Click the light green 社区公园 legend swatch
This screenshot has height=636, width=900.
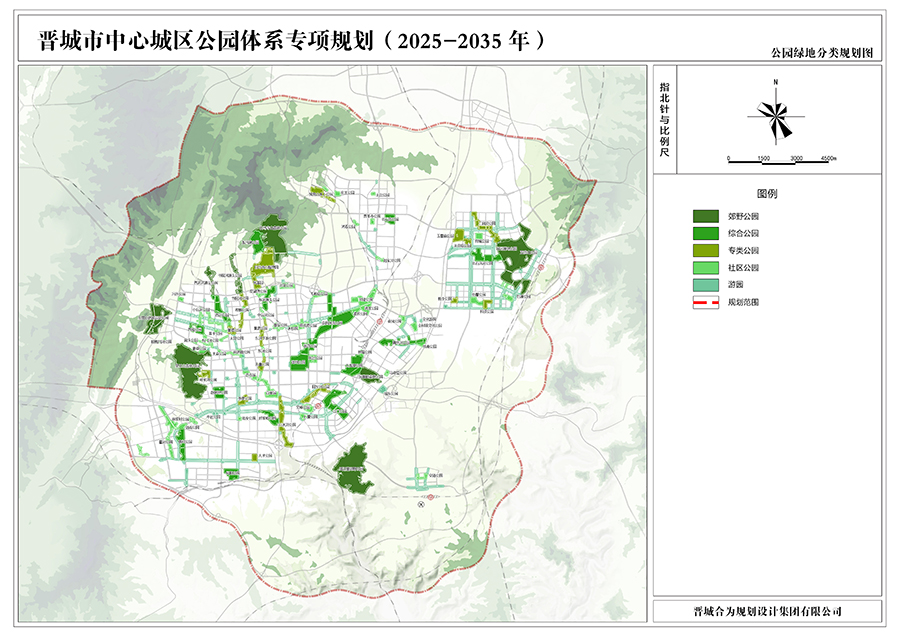(x=706, y=267)
